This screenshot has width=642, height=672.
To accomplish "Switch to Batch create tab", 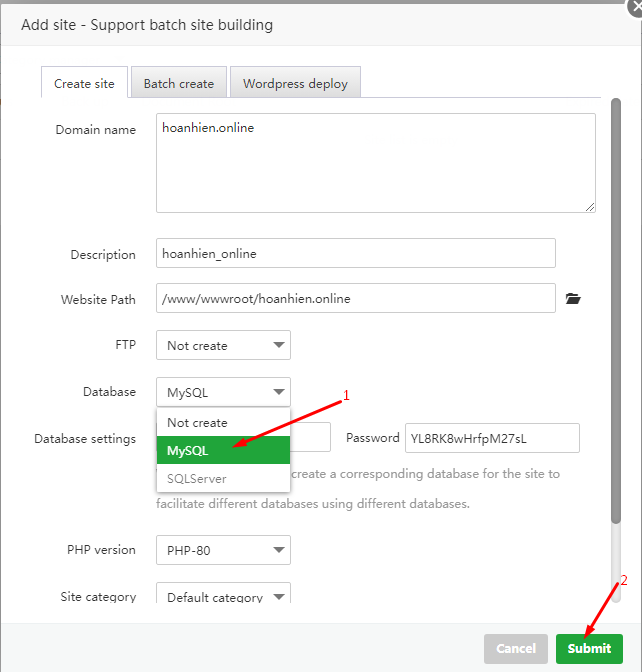I will (179, 82).
